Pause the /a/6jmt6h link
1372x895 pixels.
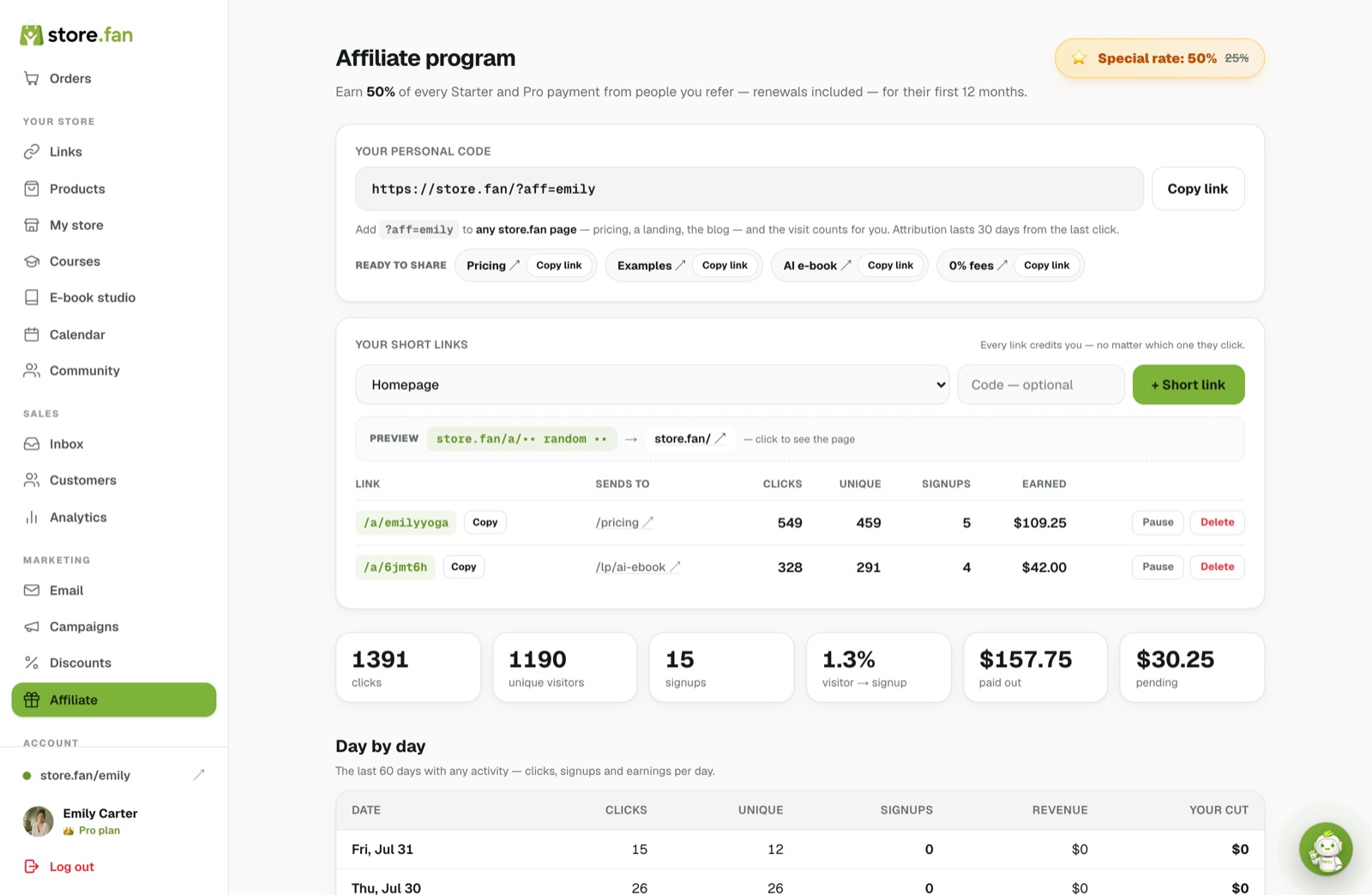pos(1158,568)
